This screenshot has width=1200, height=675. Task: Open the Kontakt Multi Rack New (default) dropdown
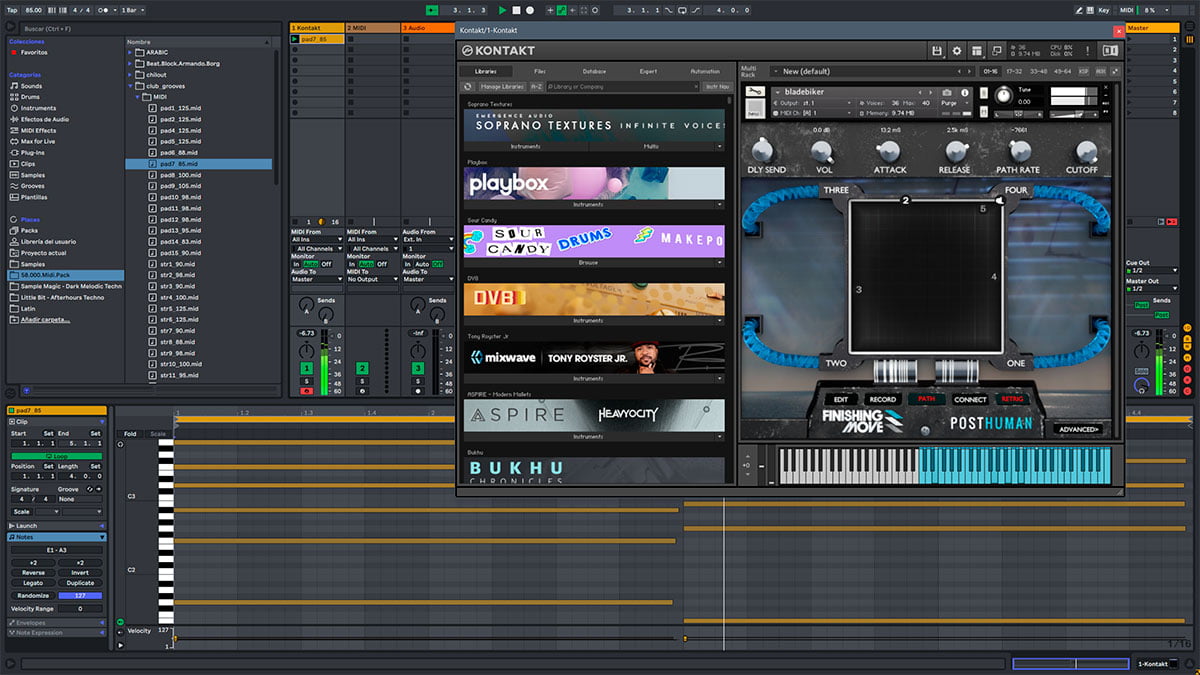point(873,72)
